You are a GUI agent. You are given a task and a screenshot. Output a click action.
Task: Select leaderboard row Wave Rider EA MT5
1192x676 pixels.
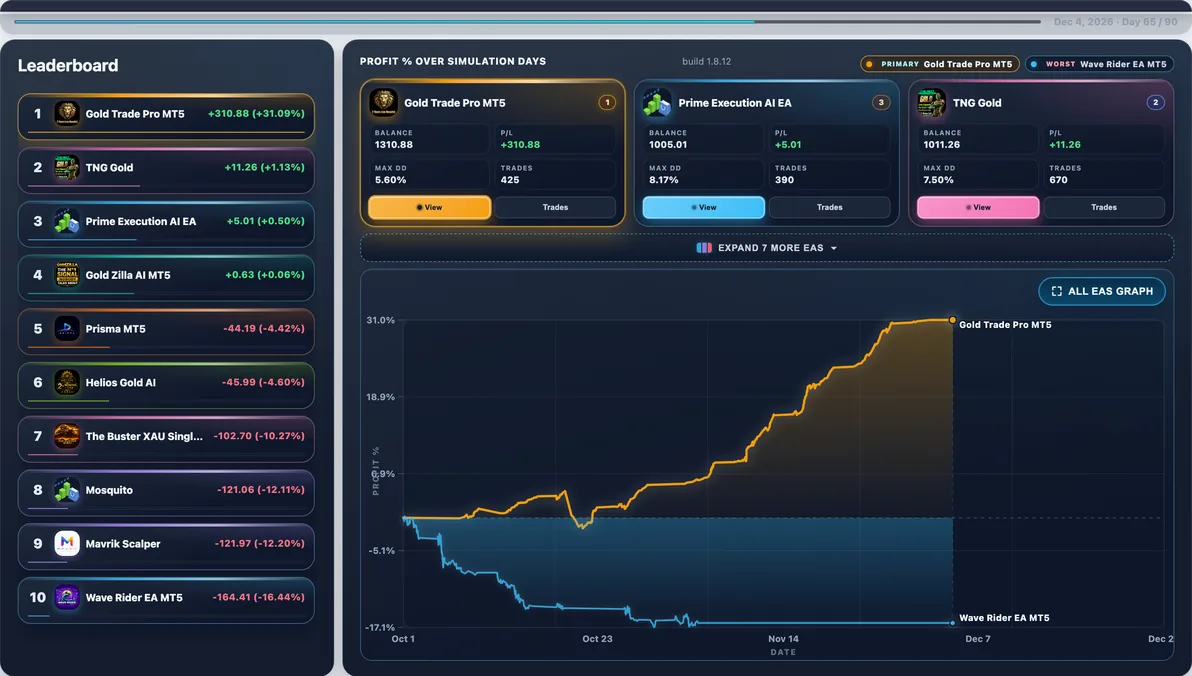pyautogui.click(x=166, y=601)
